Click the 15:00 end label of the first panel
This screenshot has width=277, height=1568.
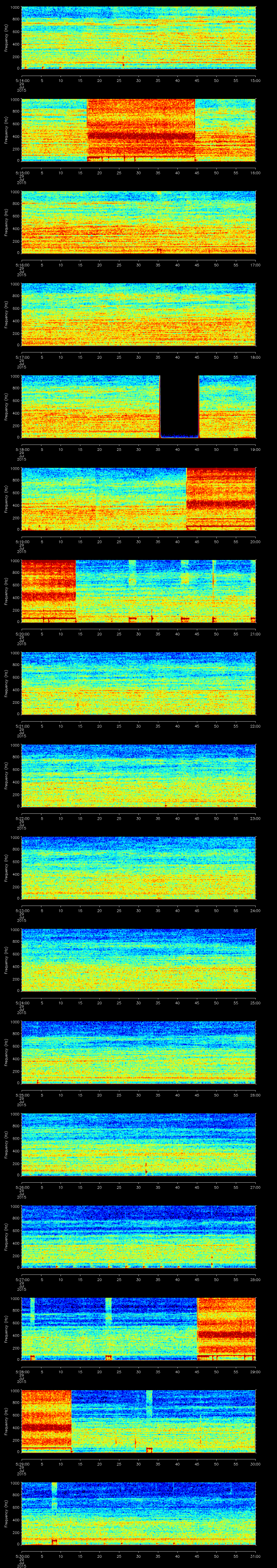(255, 80)
